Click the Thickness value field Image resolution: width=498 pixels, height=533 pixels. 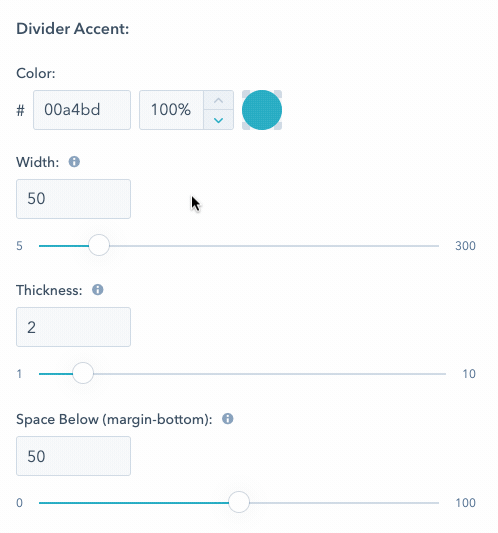click(x=73, y=327)
